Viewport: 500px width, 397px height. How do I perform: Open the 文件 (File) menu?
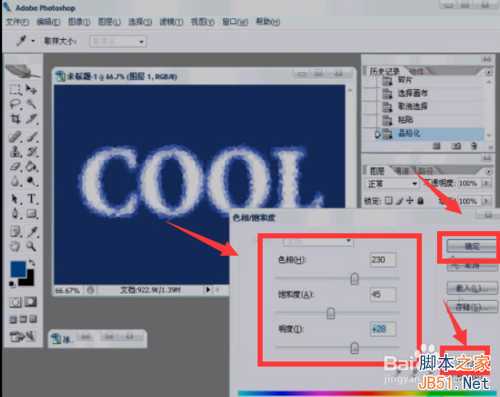[18, 22]
